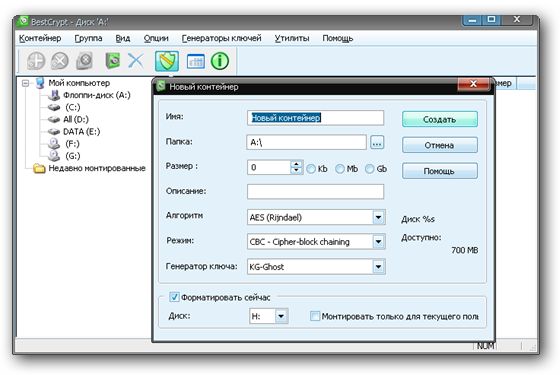Uncheck Форматировать сейчас checkbox
Viewport: 560px width, 375px height.
click(x=174, y=297)
